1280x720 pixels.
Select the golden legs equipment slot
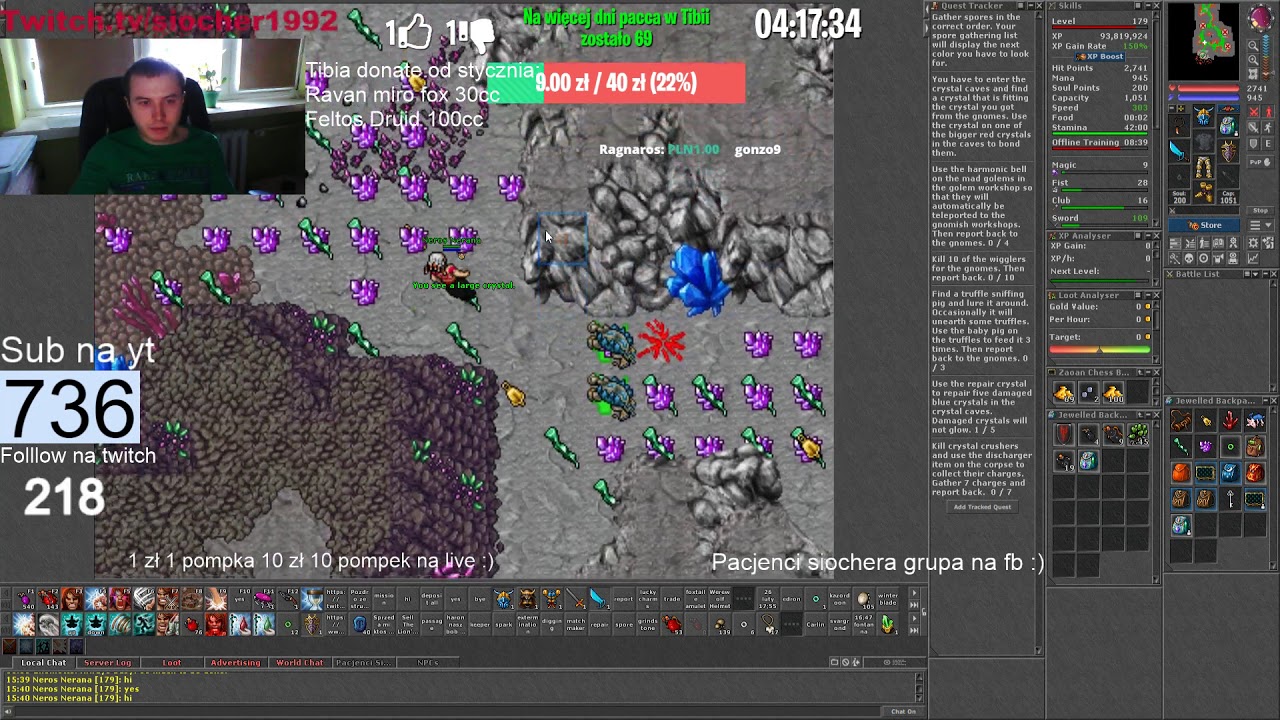[x=1203, y=167]
